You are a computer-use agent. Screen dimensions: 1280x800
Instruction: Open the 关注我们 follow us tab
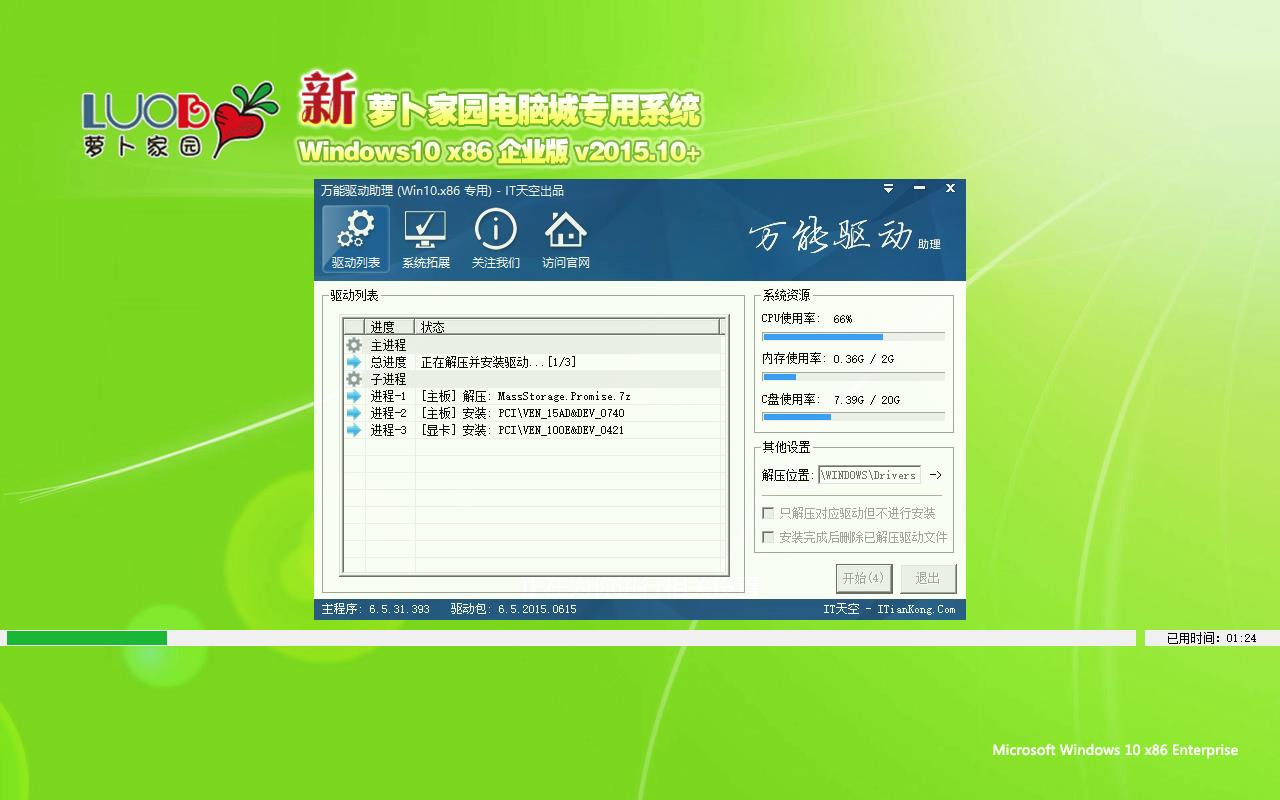pos(496,239)
